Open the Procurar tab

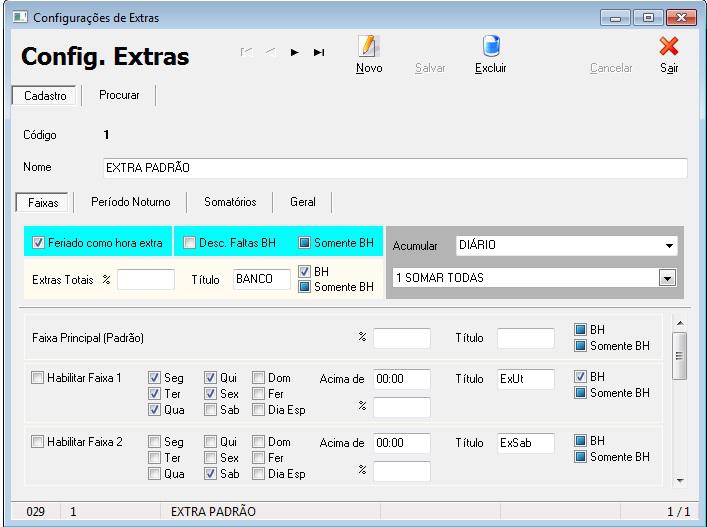point(119,96)
